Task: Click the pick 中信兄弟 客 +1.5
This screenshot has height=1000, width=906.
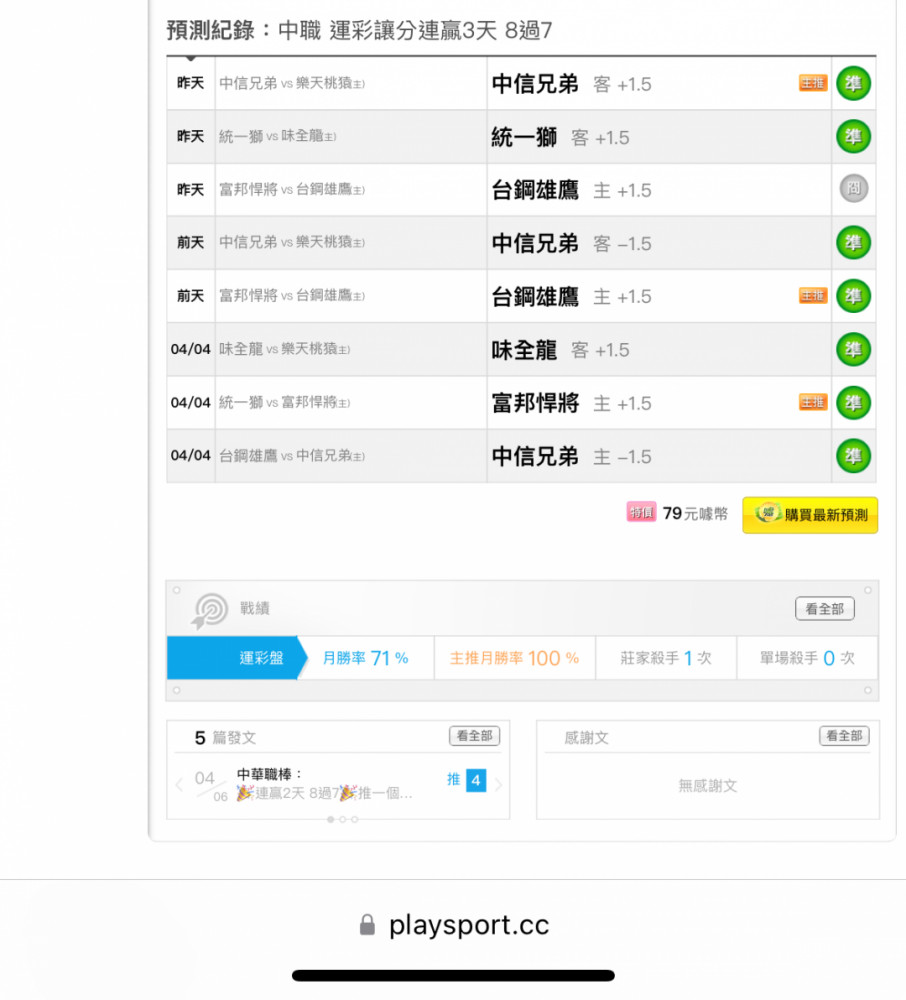Action: click(571, 84)
